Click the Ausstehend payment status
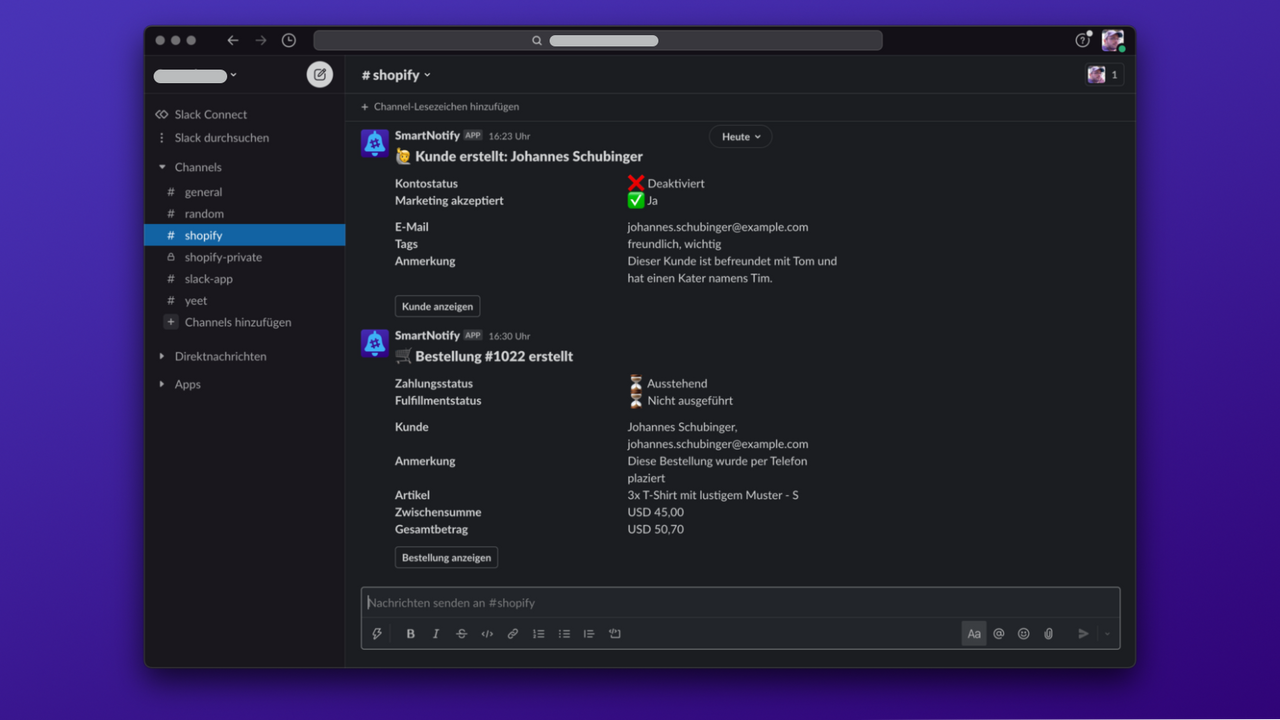Image resolution: width=1280 pixels, height=720 pixels. tap(677, 383)
